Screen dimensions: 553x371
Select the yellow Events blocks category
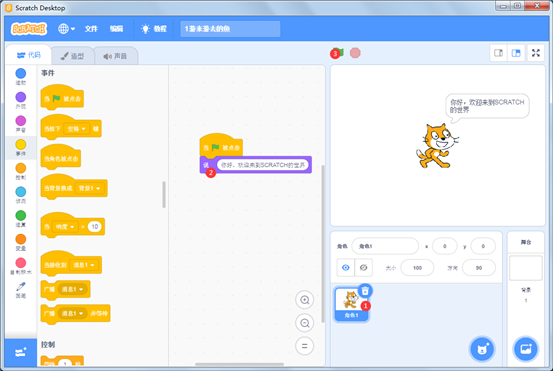click(x=21, y=147)
